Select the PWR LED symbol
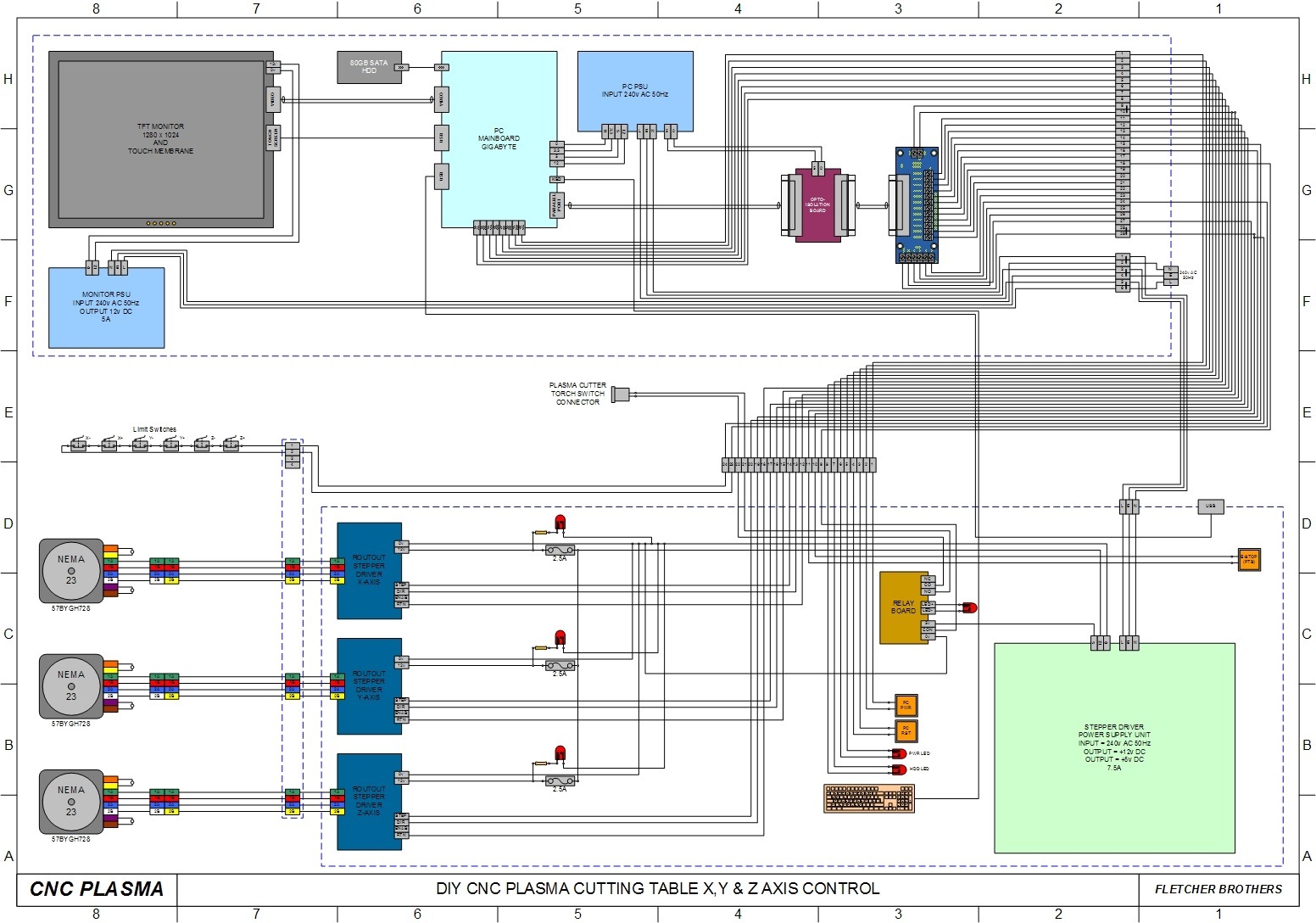The height and width of the screenshot is (923, 1316). click(x=899, y=753)
